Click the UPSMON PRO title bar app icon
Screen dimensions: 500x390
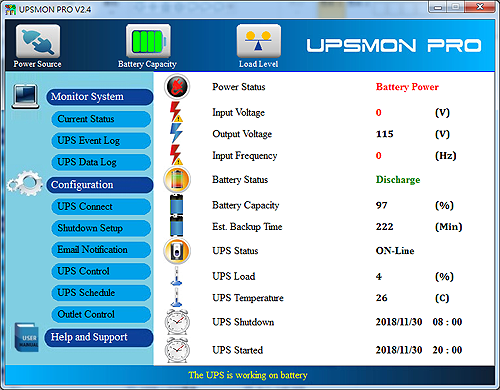tap(10, 9)
